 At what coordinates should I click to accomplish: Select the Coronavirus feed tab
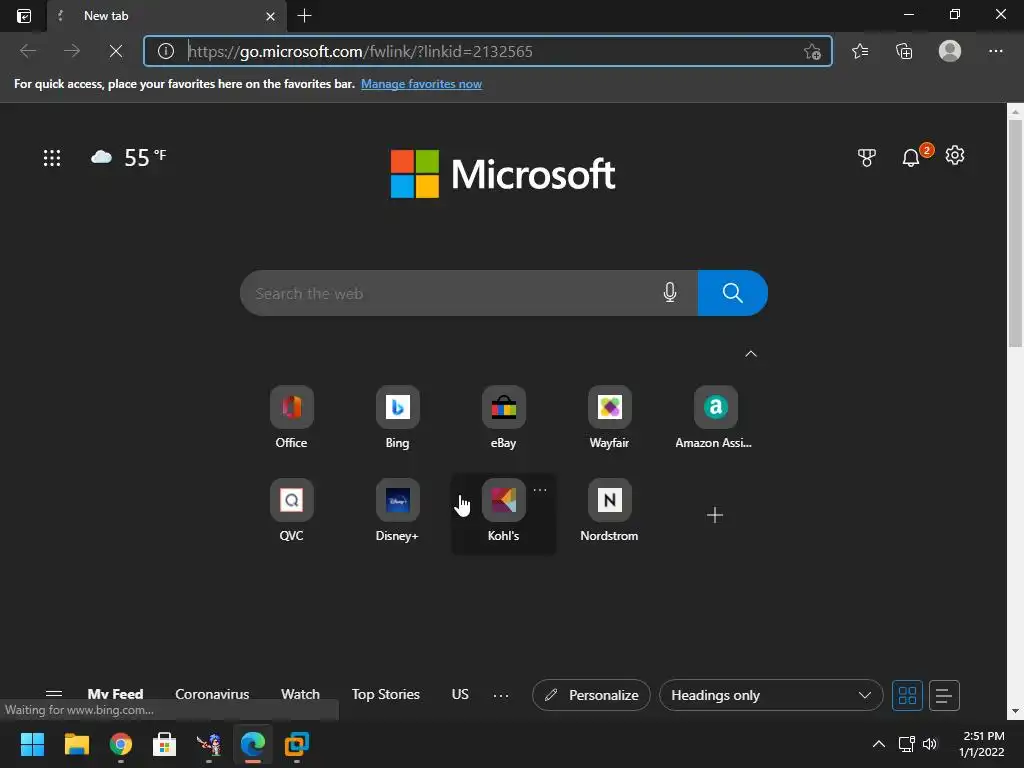(x=212, y=694)
